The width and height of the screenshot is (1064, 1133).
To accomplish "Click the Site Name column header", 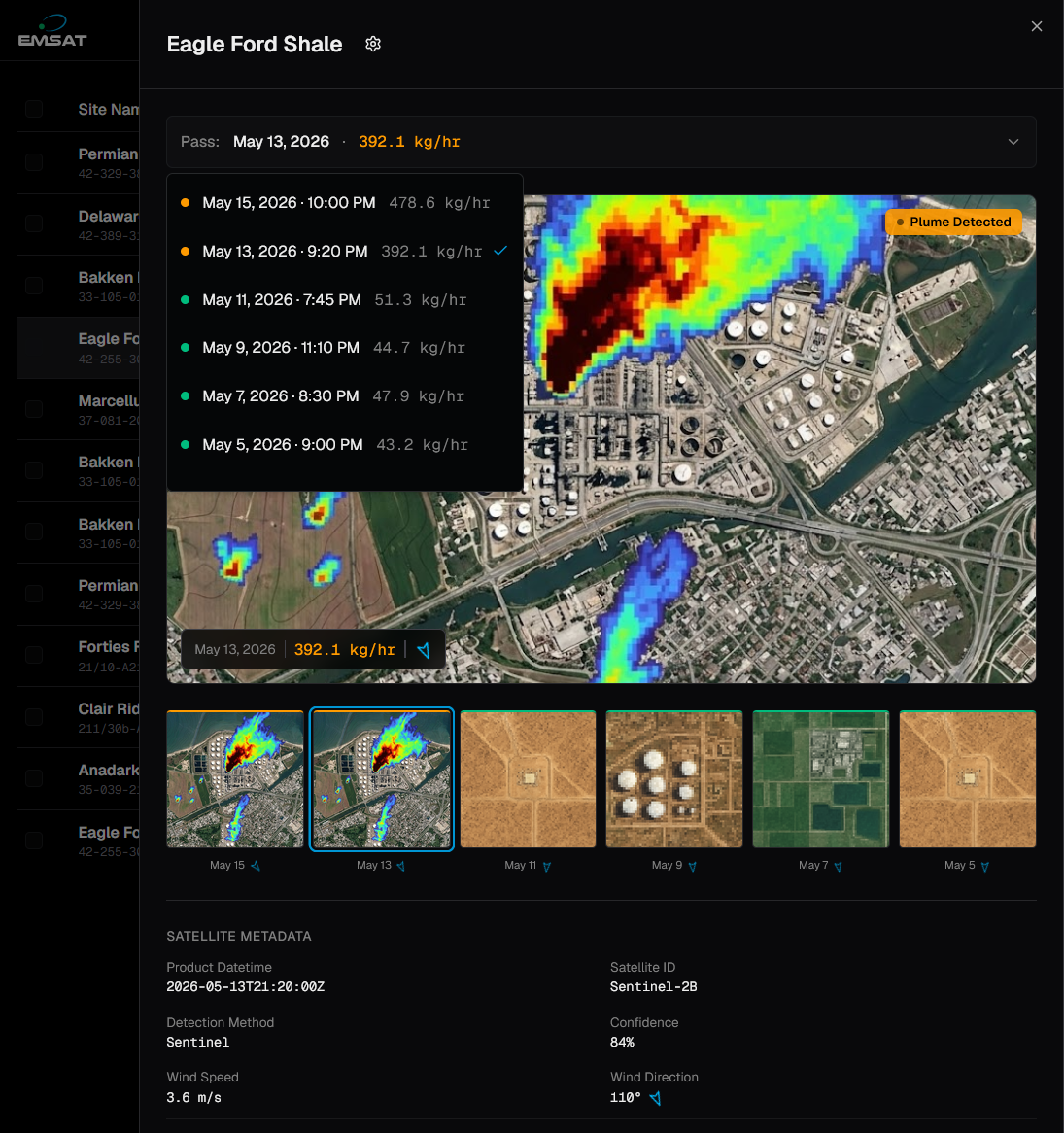I will click(x=109, y=109).
